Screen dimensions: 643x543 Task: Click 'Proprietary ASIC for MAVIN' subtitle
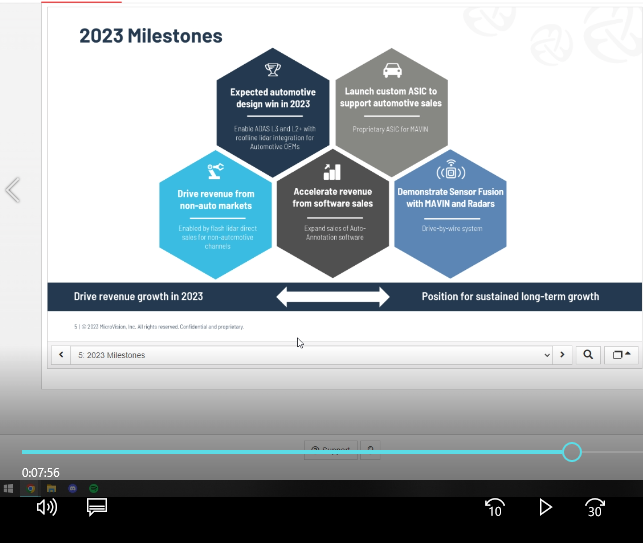tap(390, 129)
